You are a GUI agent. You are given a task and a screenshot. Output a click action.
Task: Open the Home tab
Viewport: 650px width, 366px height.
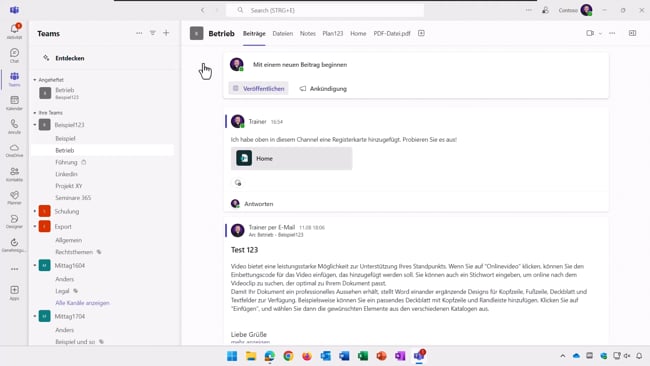(358, 33)
